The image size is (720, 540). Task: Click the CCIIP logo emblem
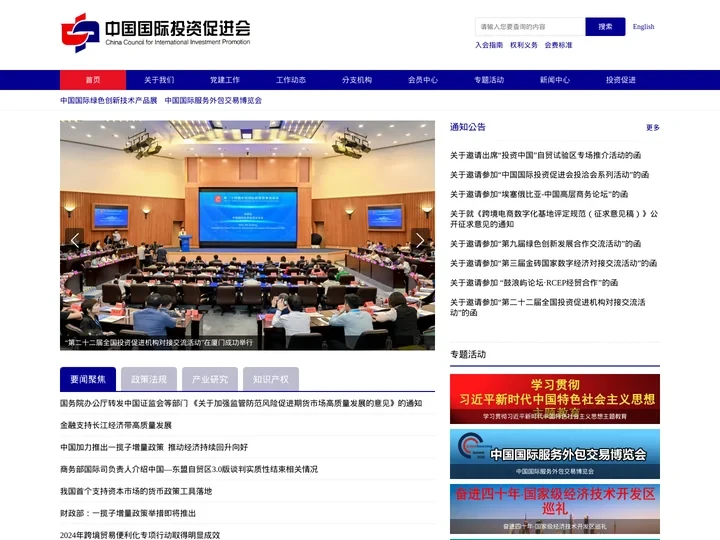point(80,33)
